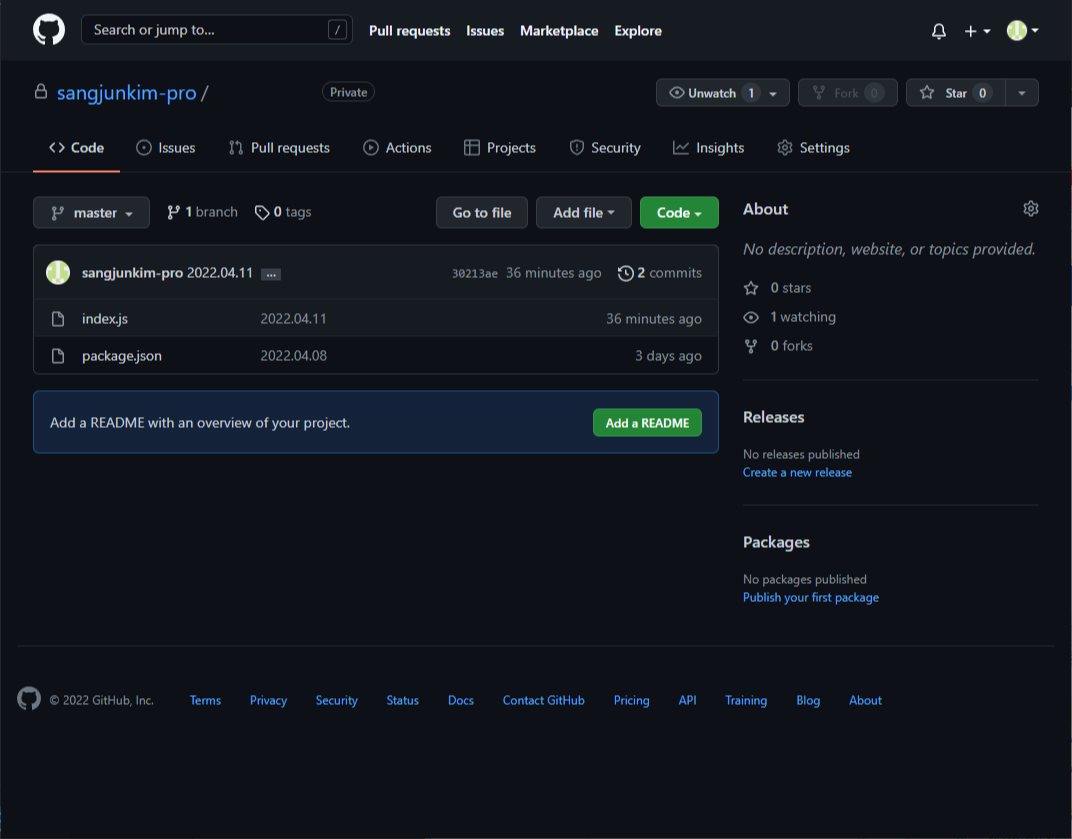Star this repository
The image size is (1072, 839).
tap(956, 92)
